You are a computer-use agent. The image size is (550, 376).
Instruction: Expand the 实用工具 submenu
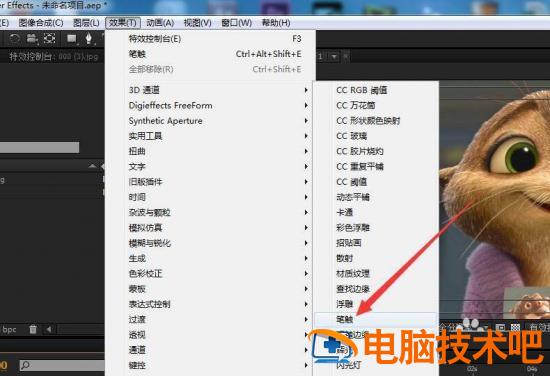pos(210,136)
